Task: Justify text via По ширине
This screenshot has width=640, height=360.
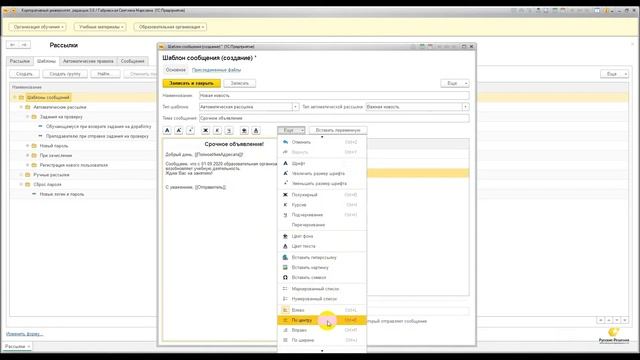Action: pyautogui.click(x=322, y=340)
